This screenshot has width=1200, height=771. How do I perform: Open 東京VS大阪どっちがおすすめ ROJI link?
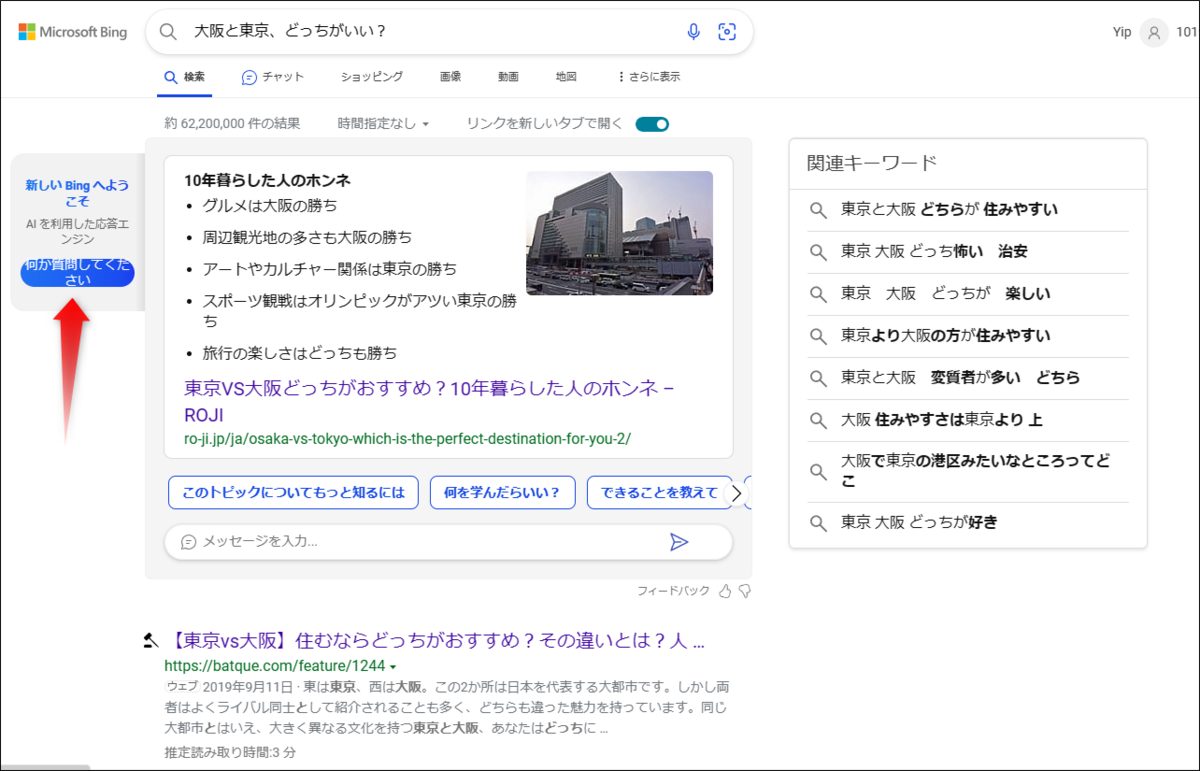[x=429, y=400]
